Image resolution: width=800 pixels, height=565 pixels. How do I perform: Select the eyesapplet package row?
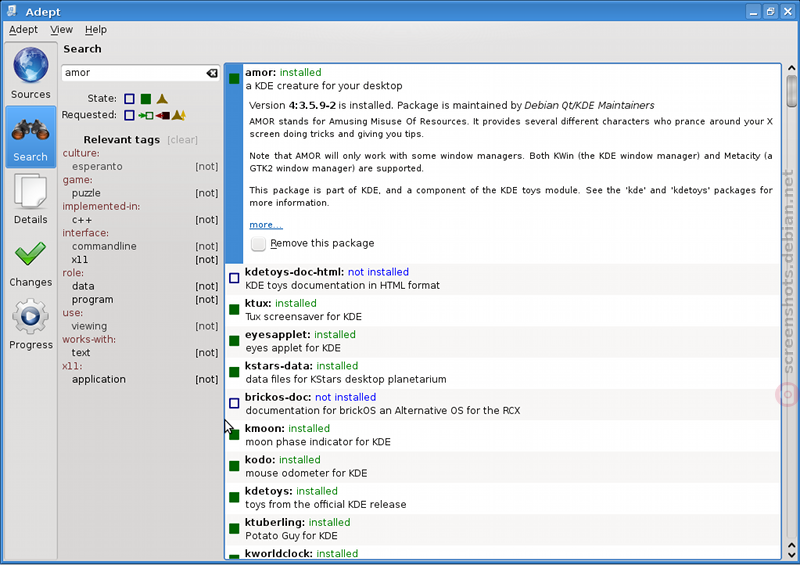point(503,341)
